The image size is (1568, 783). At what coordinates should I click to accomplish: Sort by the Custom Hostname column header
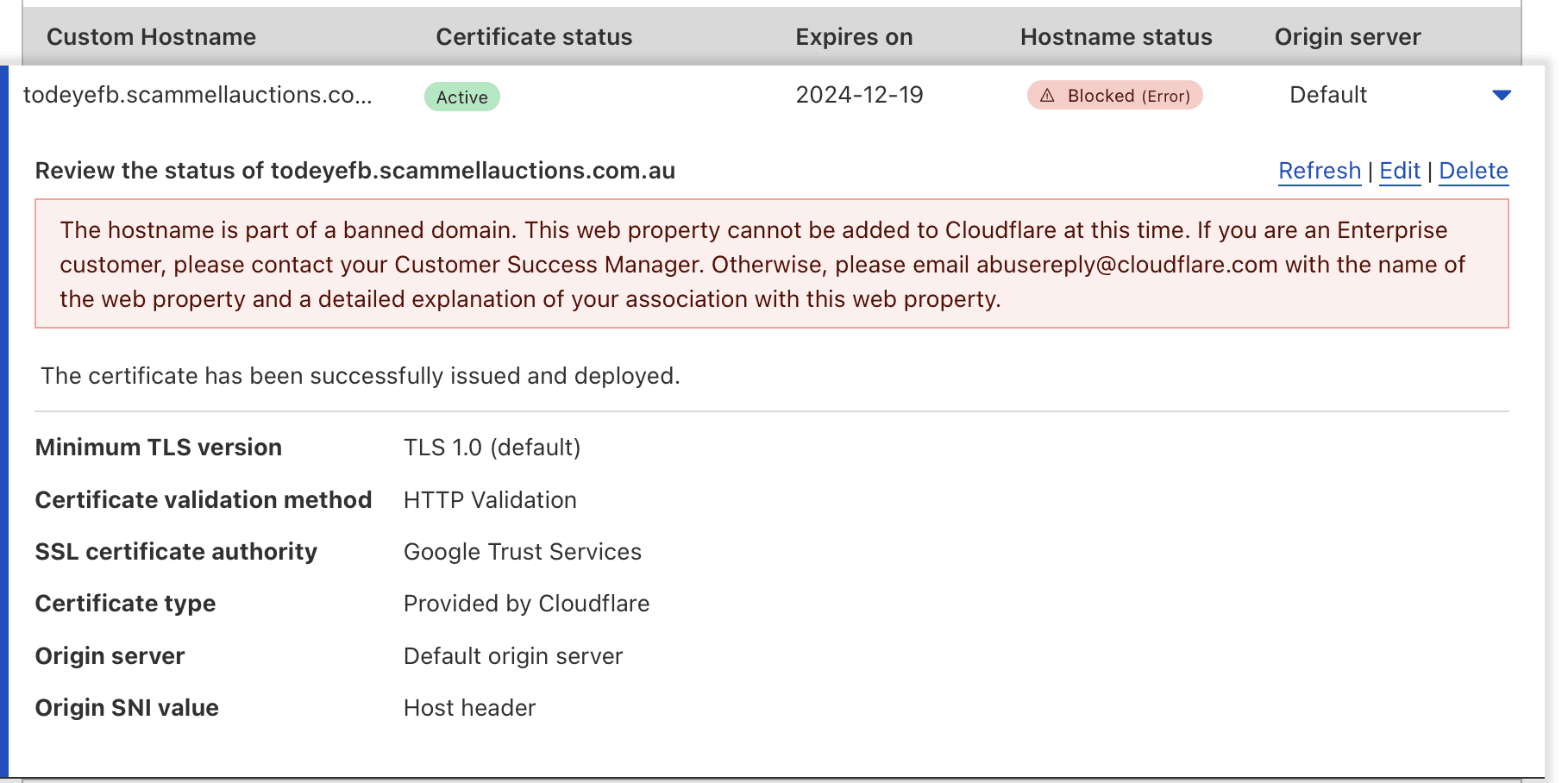pyautogui.click(x=152, y=36)
